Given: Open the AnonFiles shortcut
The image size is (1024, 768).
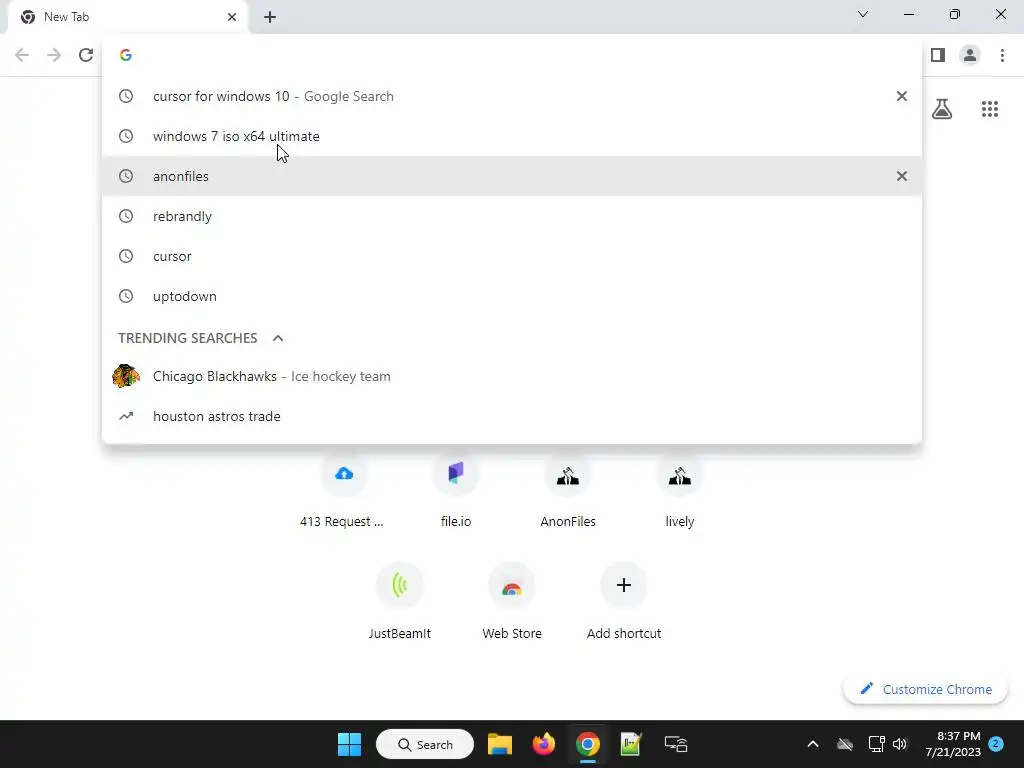Looking at the screenshot, I should [x=568, y=488].
